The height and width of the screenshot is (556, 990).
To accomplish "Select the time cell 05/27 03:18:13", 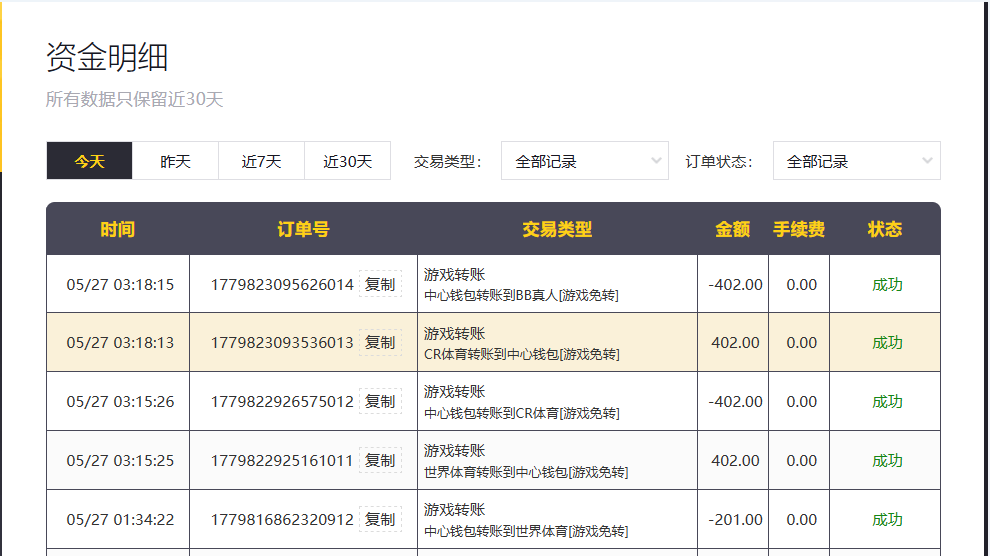I will pyautogui.click(x=120, y=343).
